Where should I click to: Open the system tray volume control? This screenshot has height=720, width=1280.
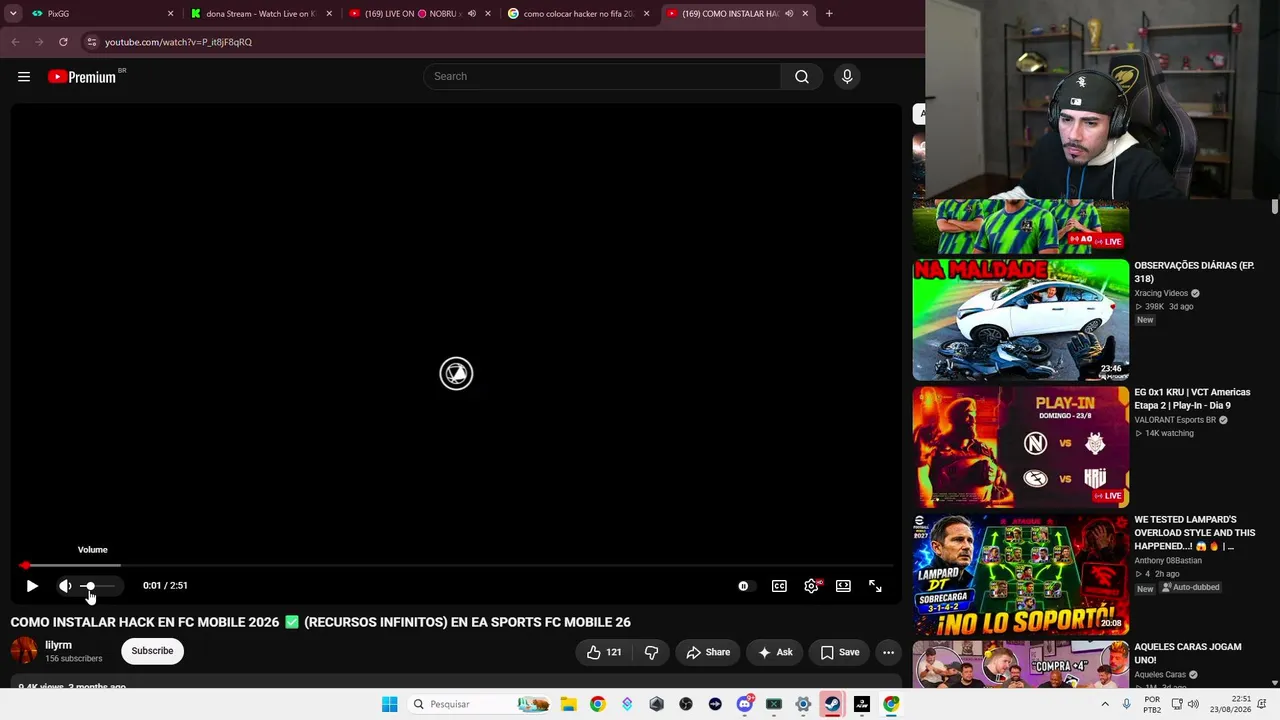[x=1193, y=704]
